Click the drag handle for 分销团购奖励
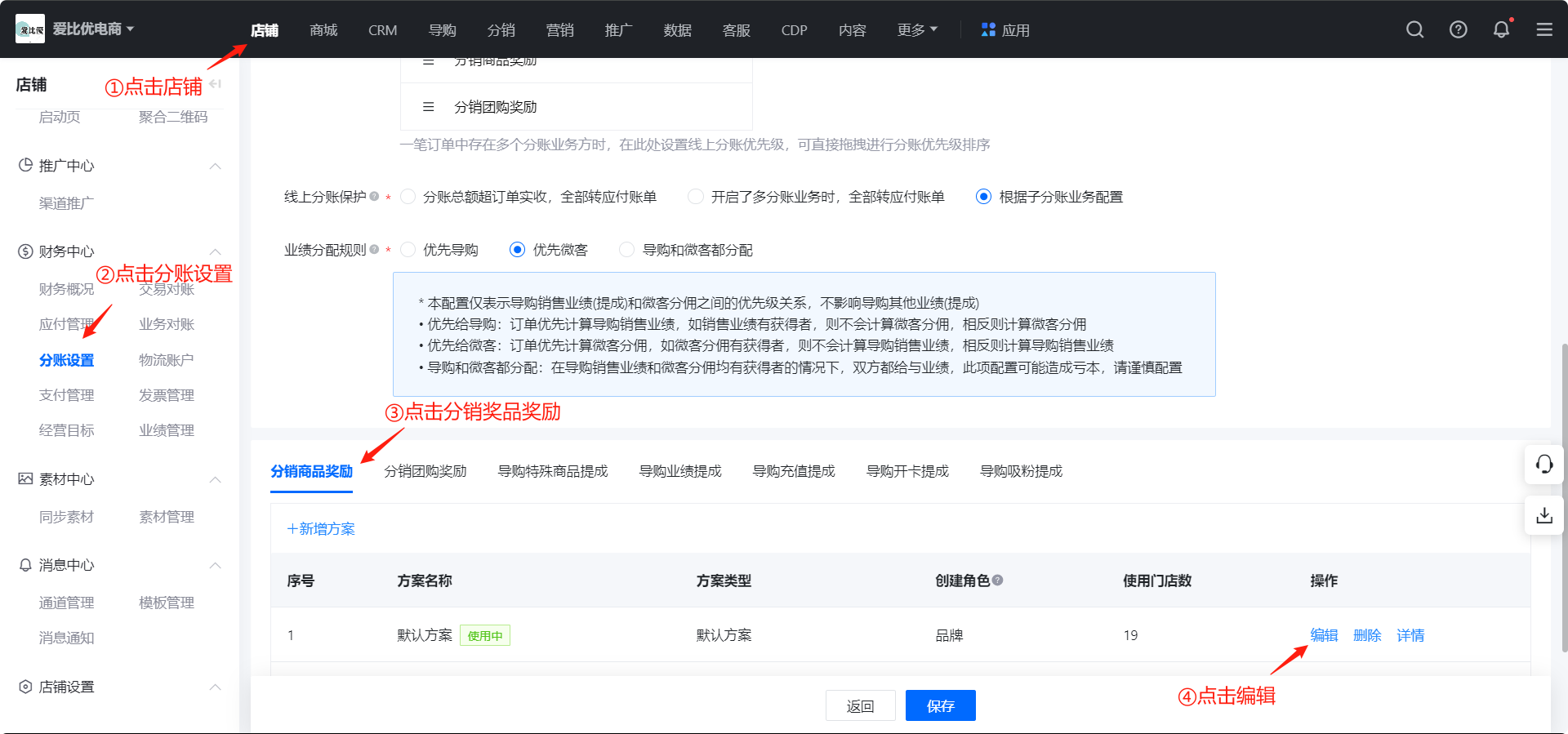This screenshot has height=734, width=1568. [428, 107]
